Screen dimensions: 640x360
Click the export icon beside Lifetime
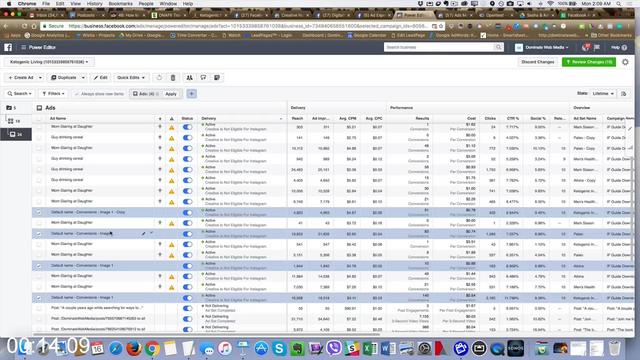point(624,94)
